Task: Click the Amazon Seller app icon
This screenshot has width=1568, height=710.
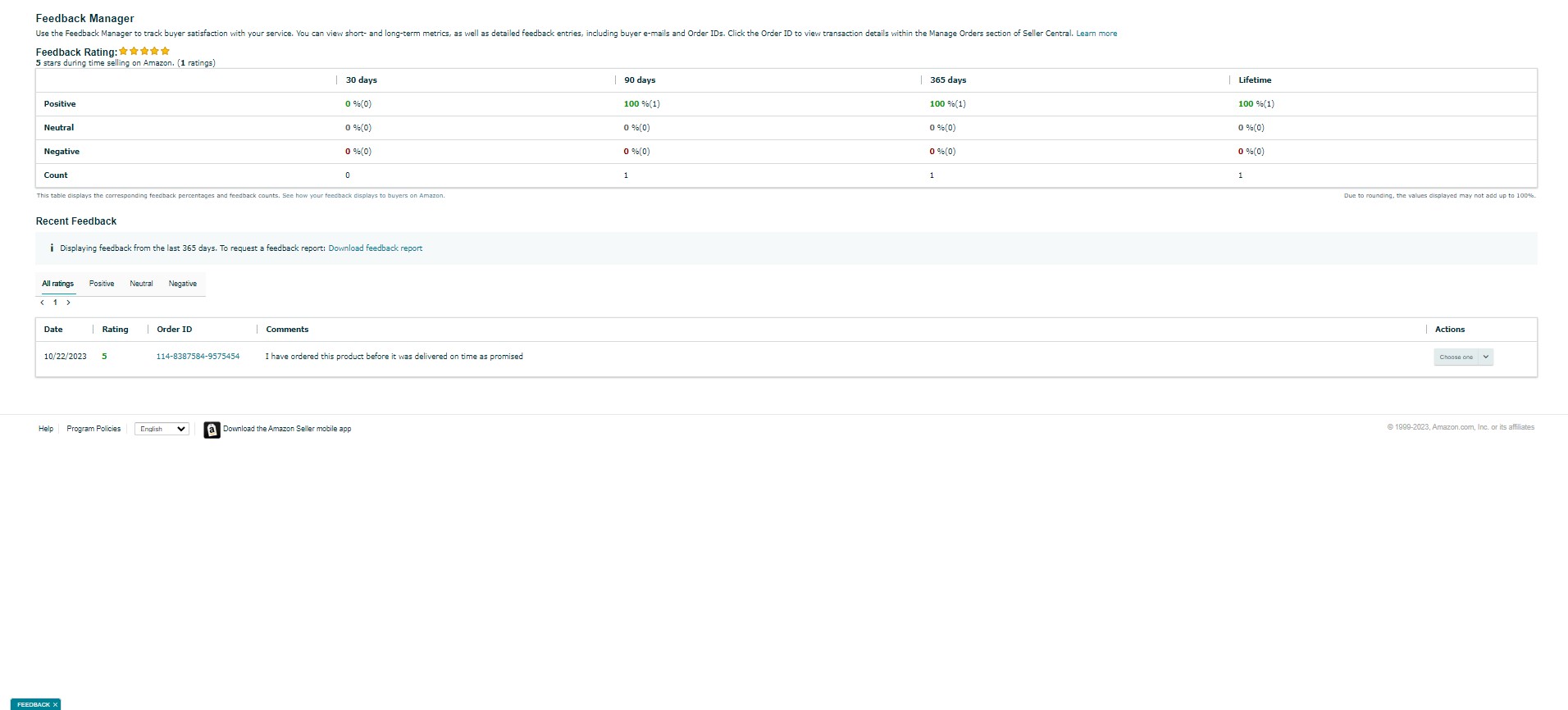Action: pyautogui.click(x=212, y=430)
